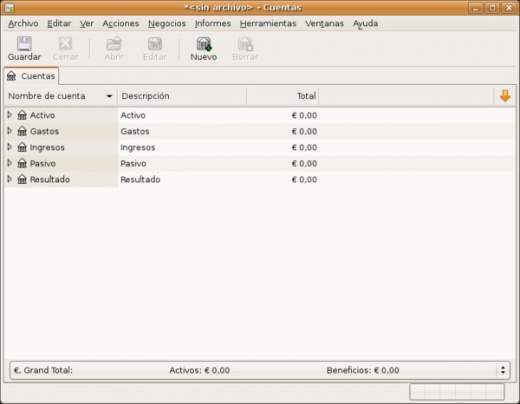Click the Cerrar toolbar icon

pos(65,44)
